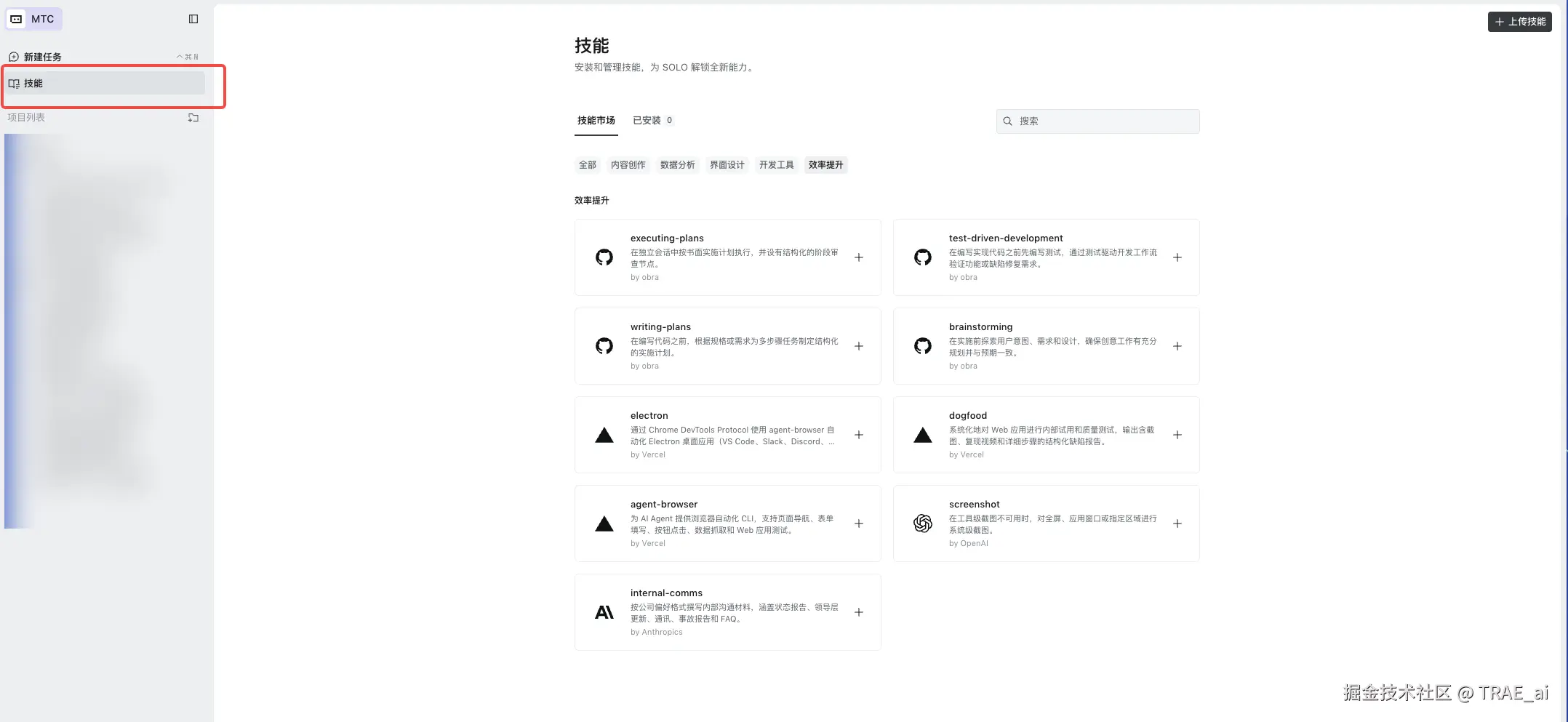
Task: Open the internal-comms skill title
Action: pyautogui.click(x=666, y=593)
